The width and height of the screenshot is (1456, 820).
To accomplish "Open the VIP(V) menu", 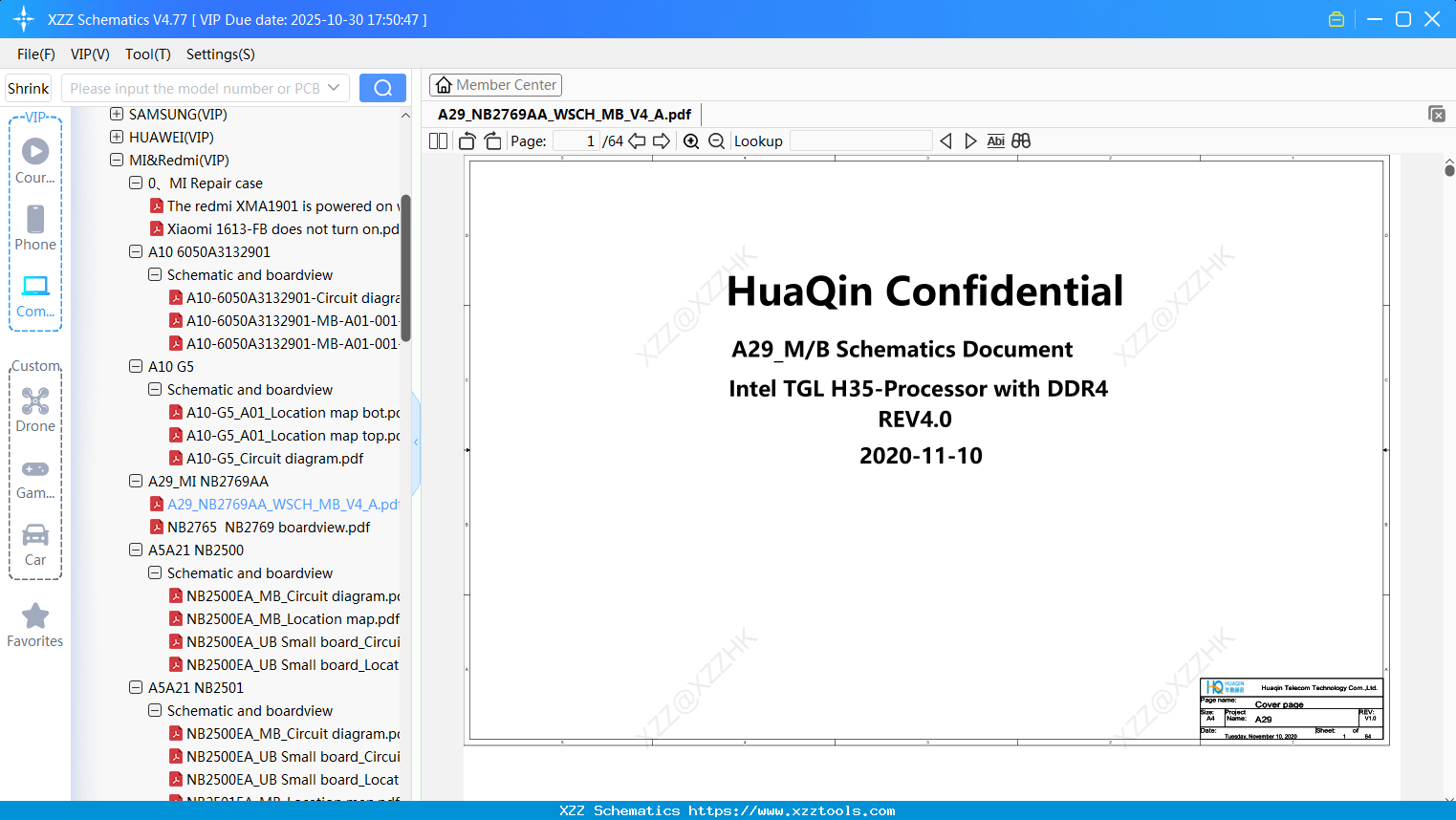I will point(90,54).
